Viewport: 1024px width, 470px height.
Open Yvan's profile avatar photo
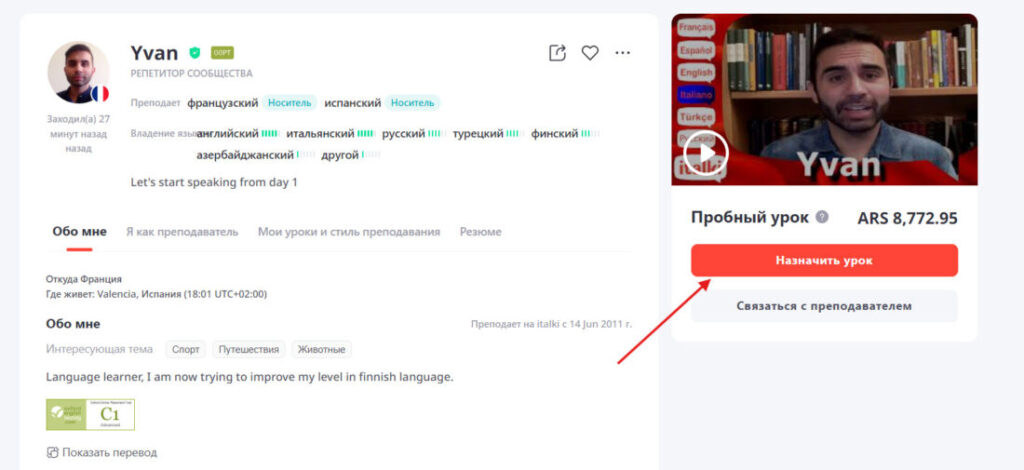[78, 72]
